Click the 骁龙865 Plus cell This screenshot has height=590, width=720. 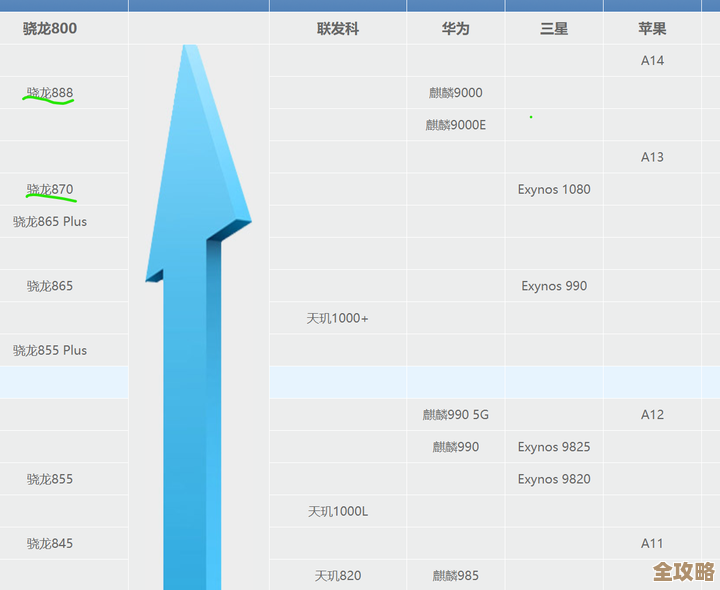click(50, 222)
